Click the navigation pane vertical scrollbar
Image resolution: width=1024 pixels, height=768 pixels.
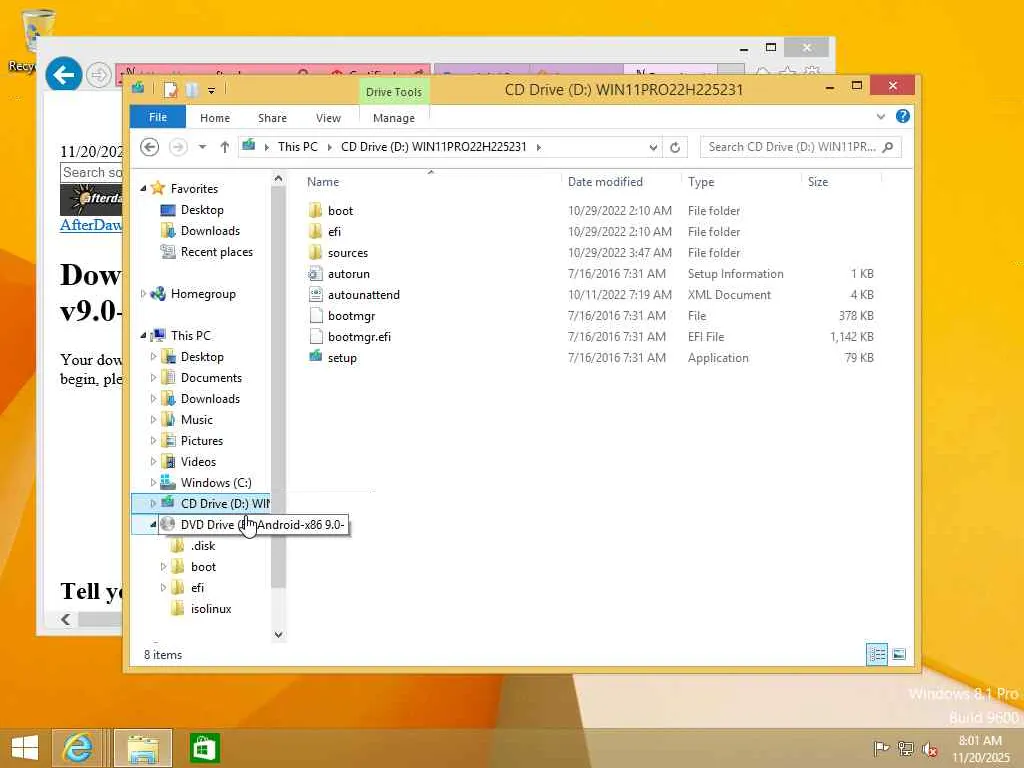point(278,385)
